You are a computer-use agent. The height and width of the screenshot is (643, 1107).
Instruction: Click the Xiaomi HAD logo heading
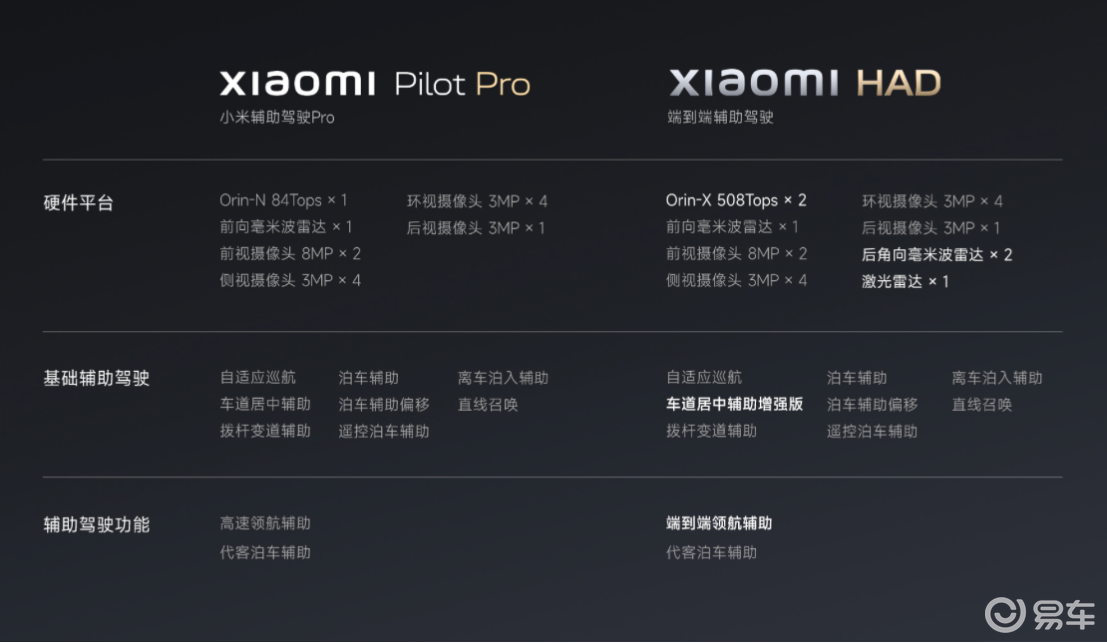click(805, 83)
